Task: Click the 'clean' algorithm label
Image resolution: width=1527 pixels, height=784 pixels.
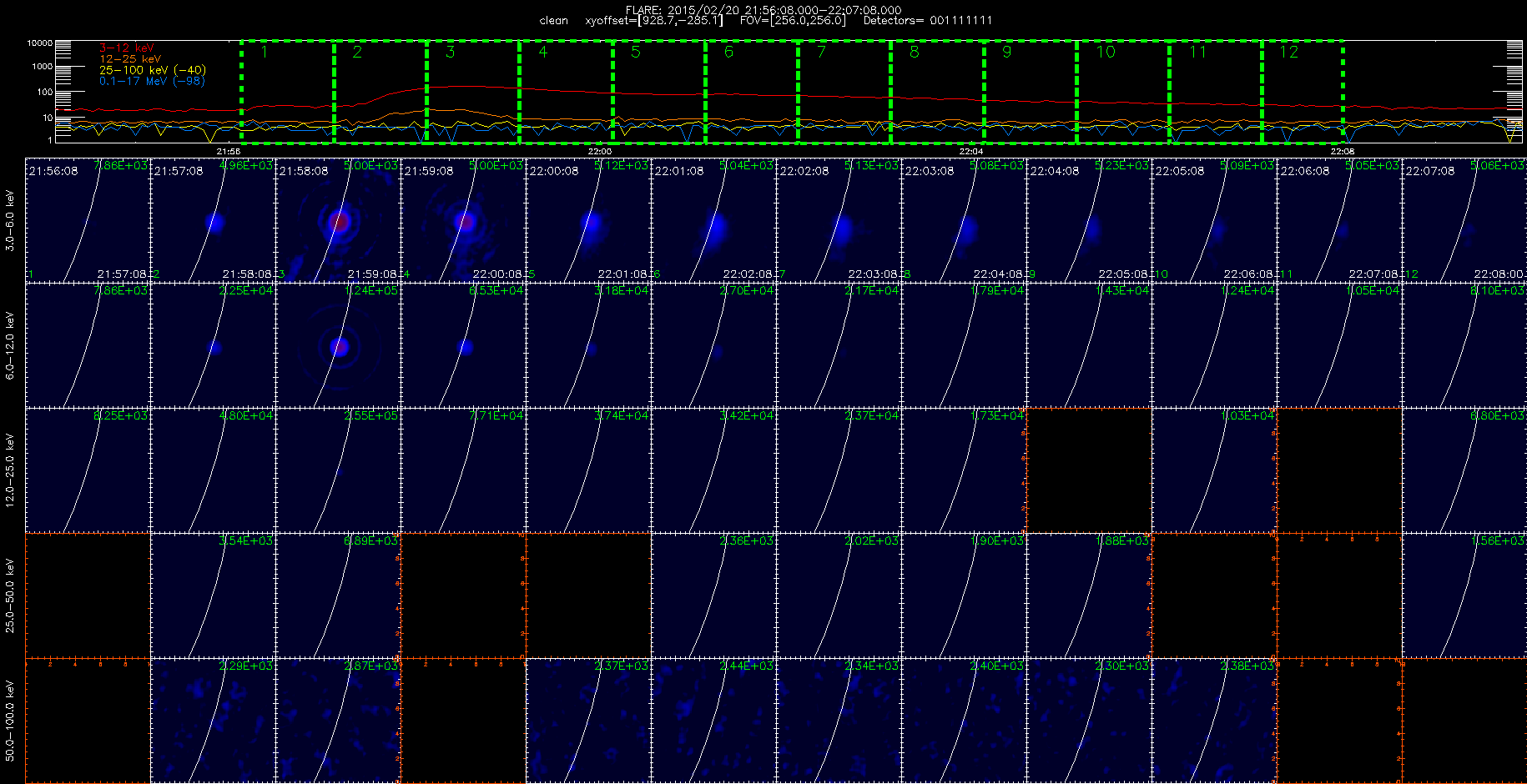Action: pyautogui.click(x=554, y=21)
